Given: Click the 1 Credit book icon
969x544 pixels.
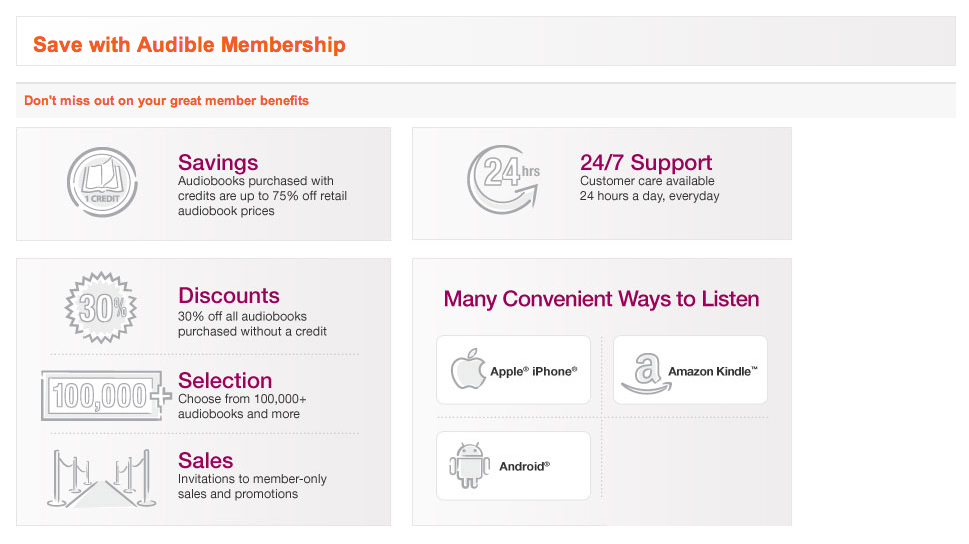Looking at the screenshot, I should pyautogui.click(x=102, y=182).
